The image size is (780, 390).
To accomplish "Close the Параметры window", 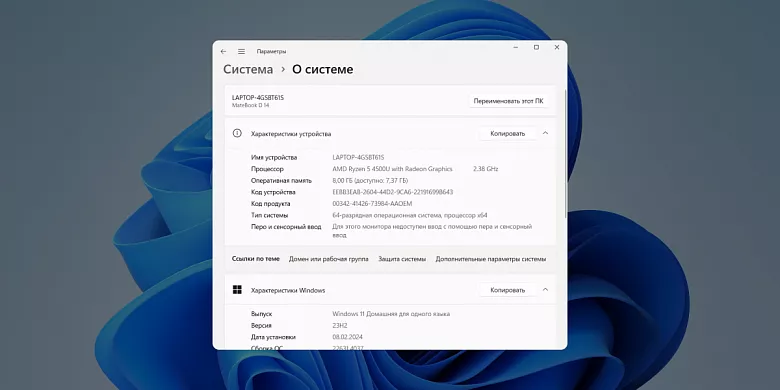I will pos(557,47).
